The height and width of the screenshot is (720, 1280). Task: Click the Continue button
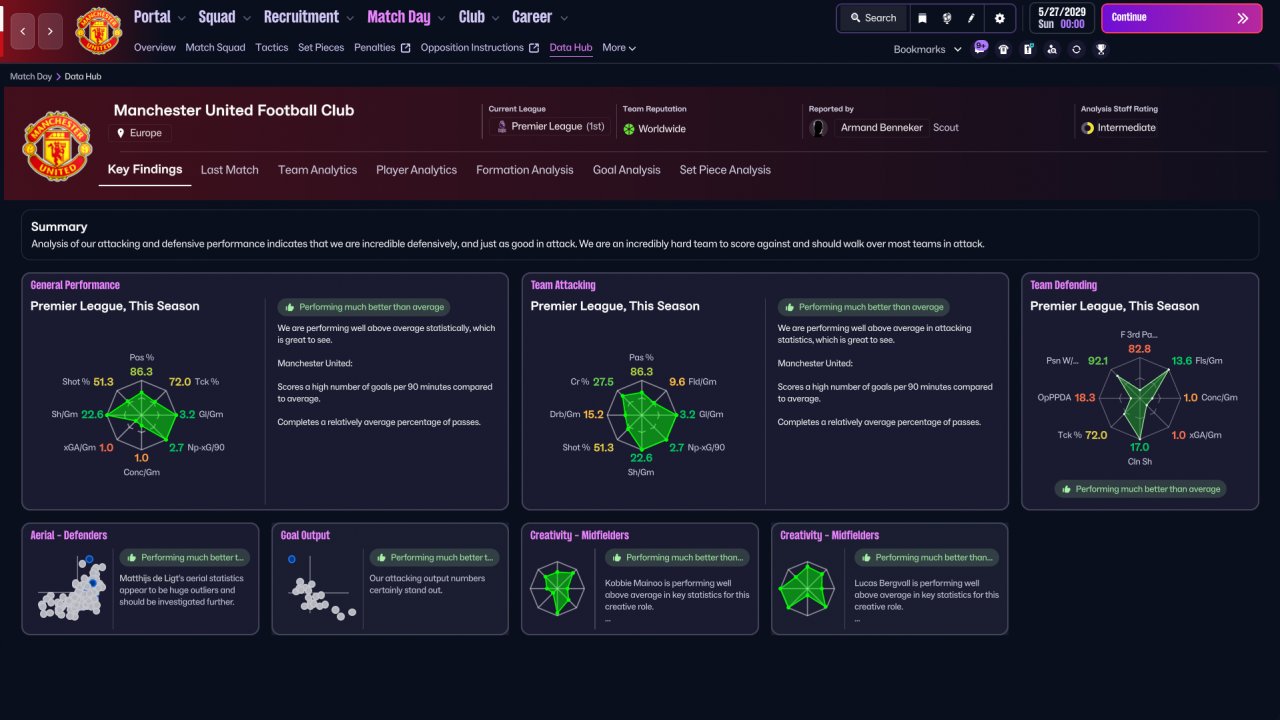[1182, 18]
